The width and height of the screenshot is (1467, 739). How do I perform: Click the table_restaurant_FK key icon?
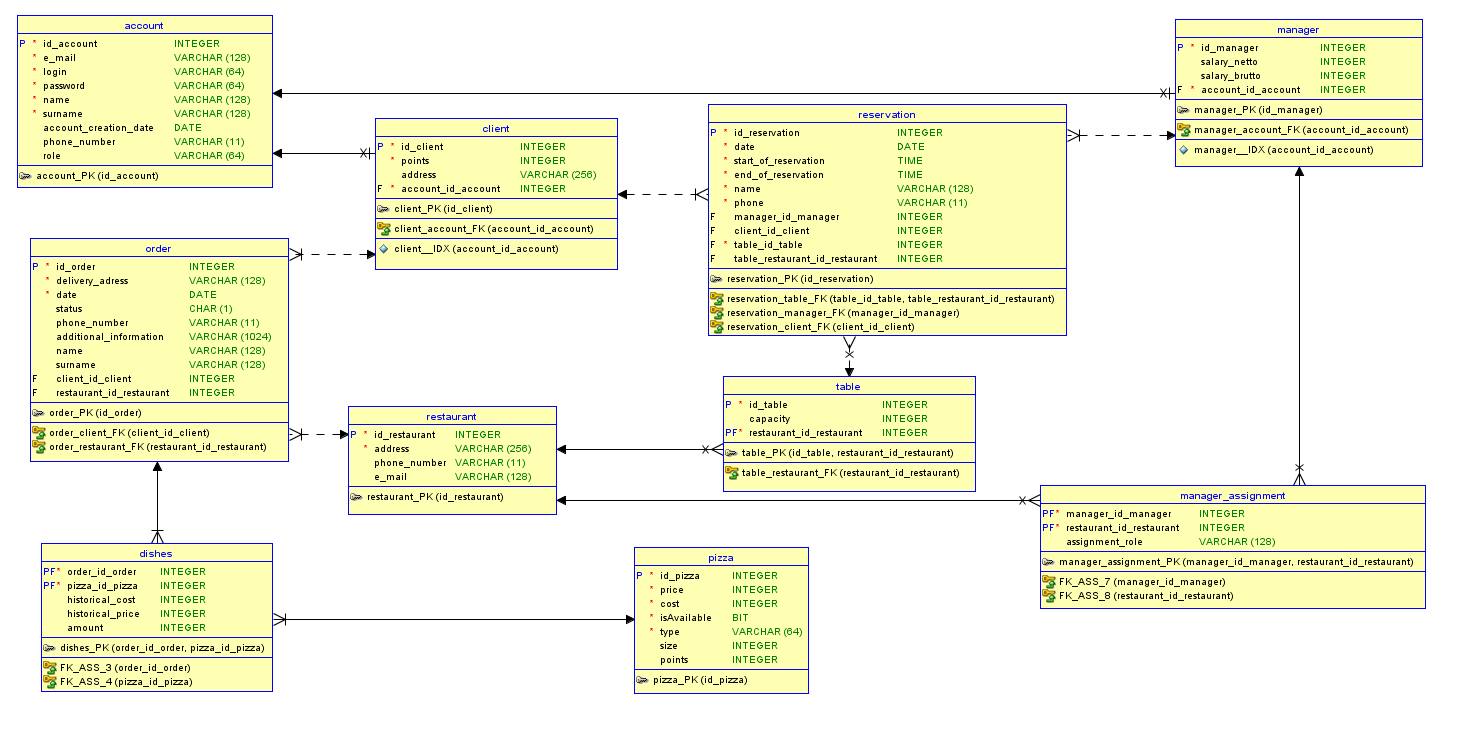732,473
